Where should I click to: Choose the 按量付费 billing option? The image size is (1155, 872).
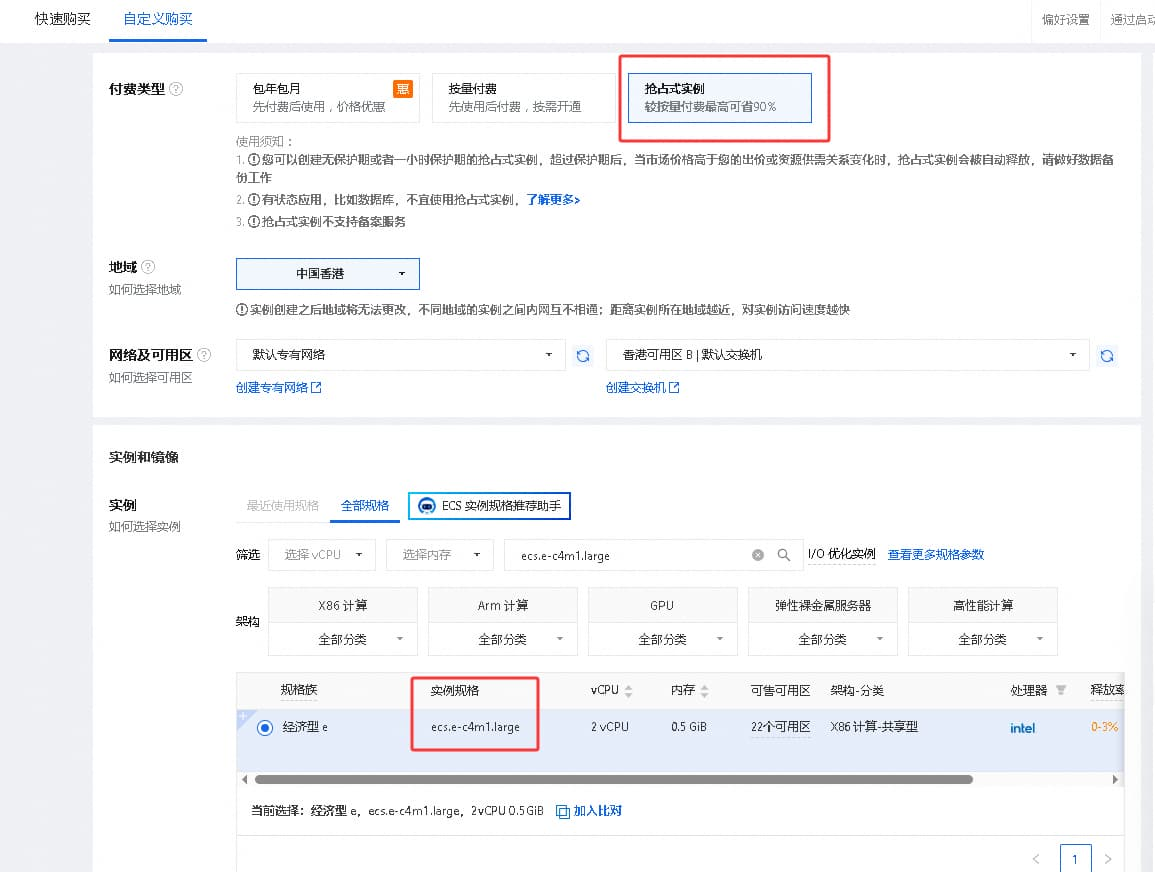point(524,97)
